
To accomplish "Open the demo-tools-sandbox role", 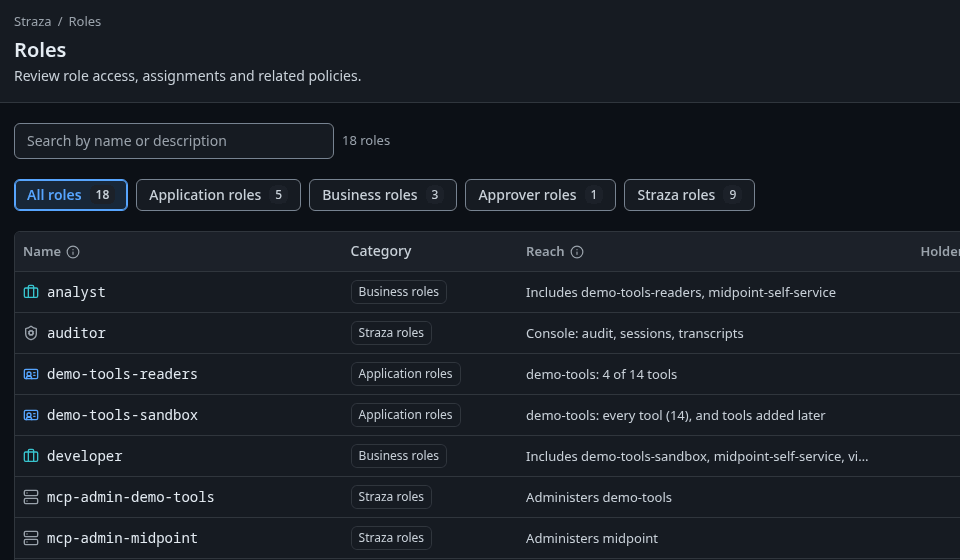I will (122, 415).
